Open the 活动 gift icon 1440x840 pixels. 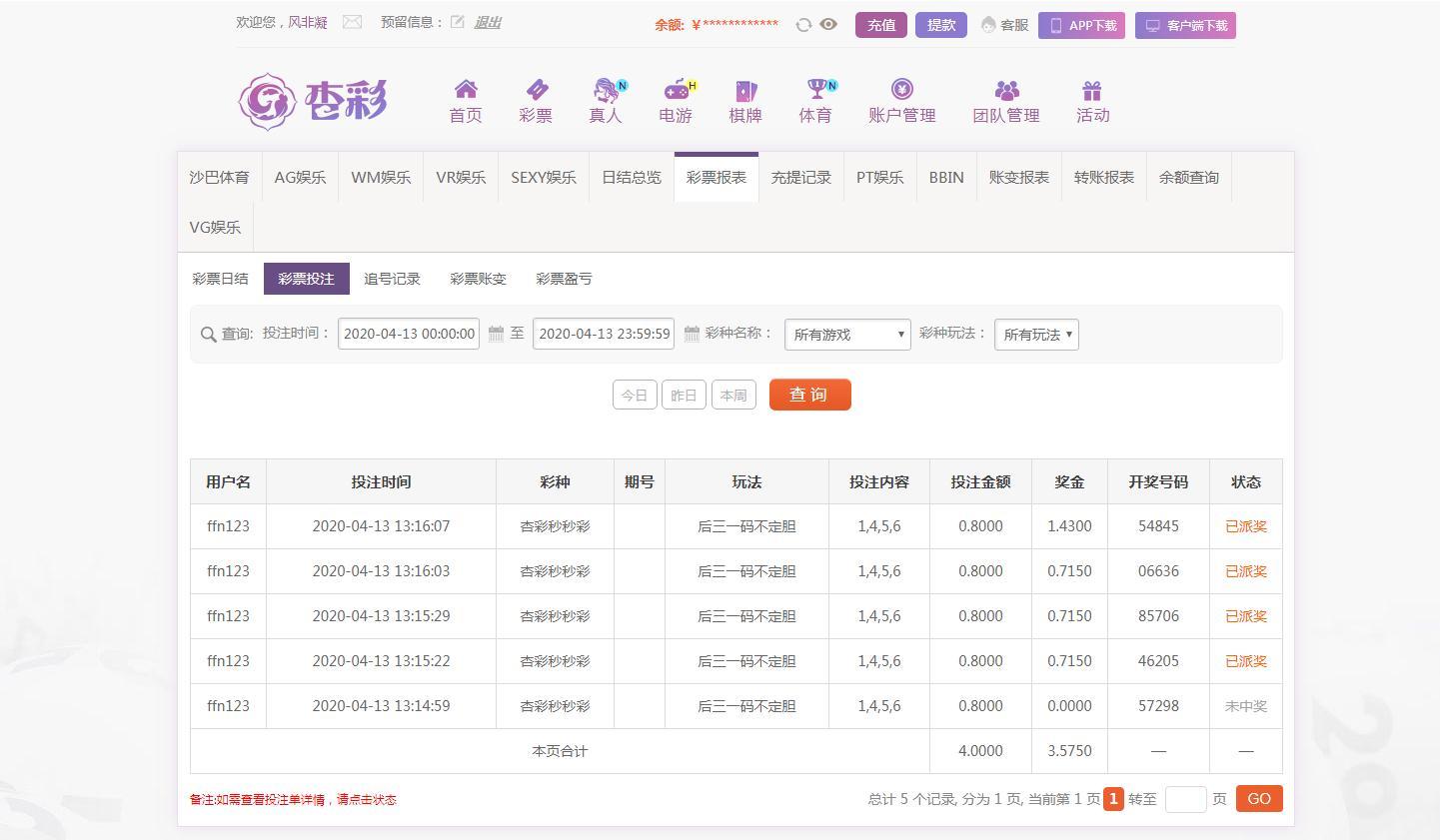1092,91
